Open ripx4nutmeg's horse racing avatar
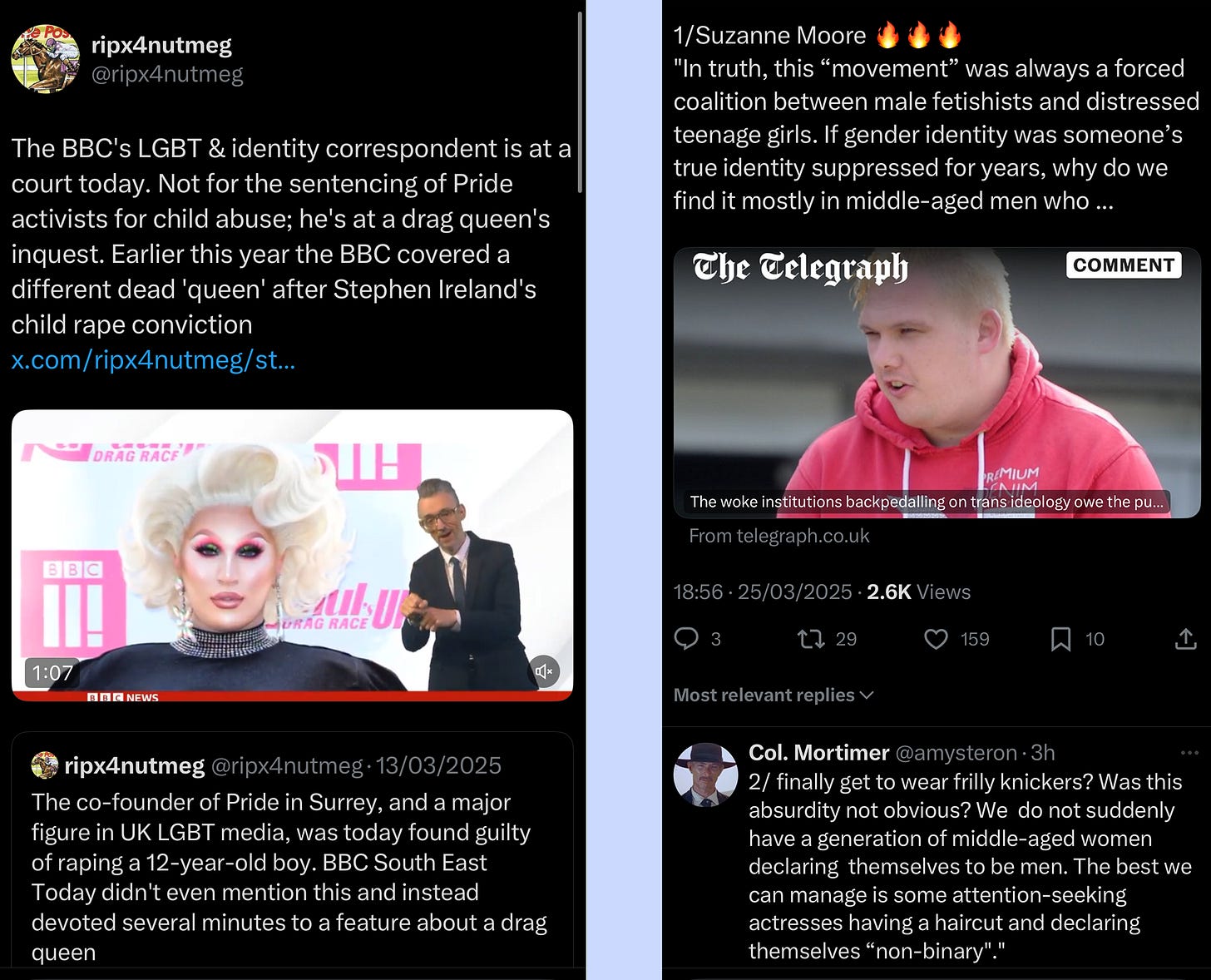 pos(45,58)
